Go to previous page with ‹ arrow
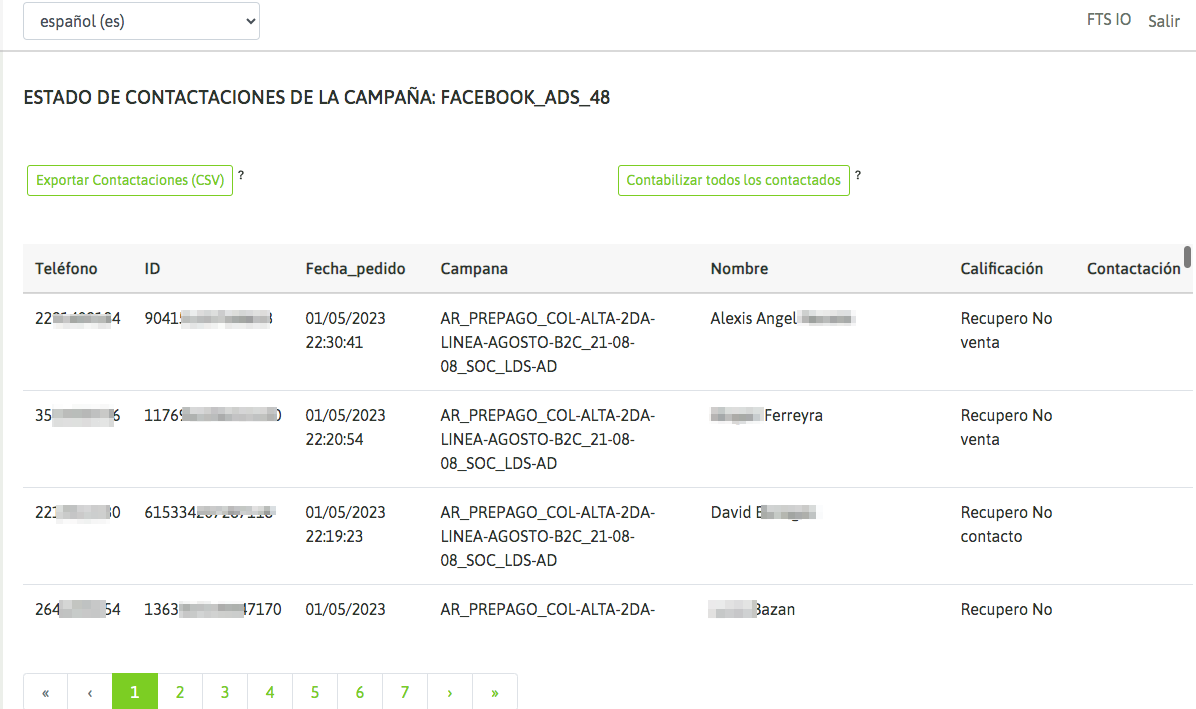Screen dimensions: 1196x709 [90, 692]
